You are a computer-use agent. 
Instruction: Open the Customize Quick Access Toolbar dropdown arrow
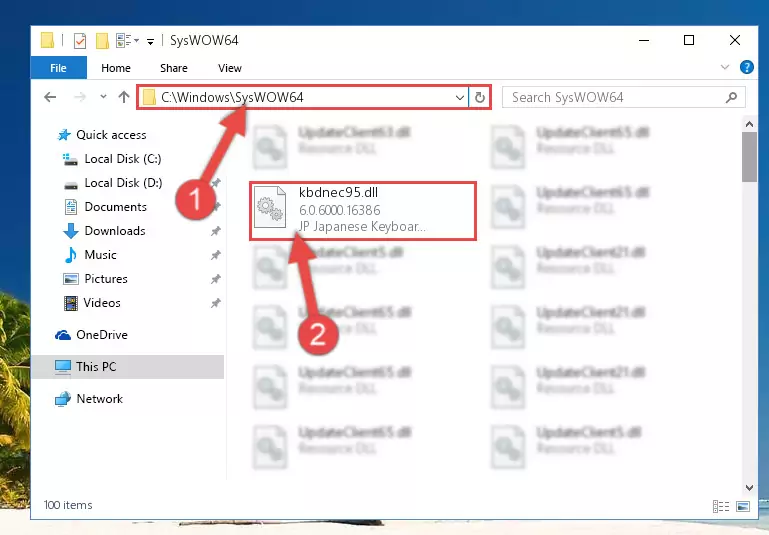(x=151, y=42)
